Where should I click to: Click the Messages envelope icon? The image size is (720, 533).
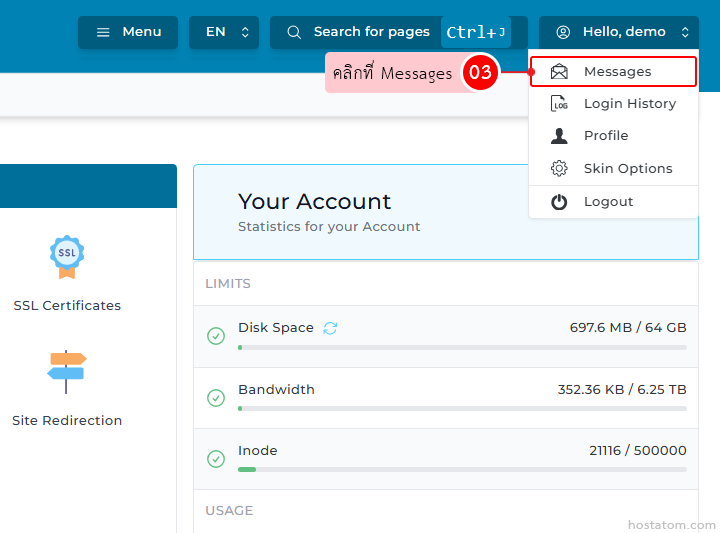pos(559,72)
